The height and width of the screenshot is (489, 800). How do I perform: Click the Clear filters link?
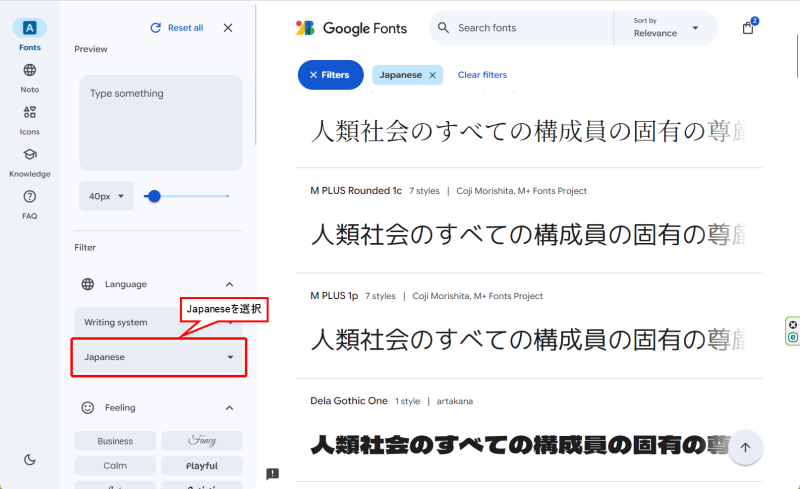(x=482, y=75)
